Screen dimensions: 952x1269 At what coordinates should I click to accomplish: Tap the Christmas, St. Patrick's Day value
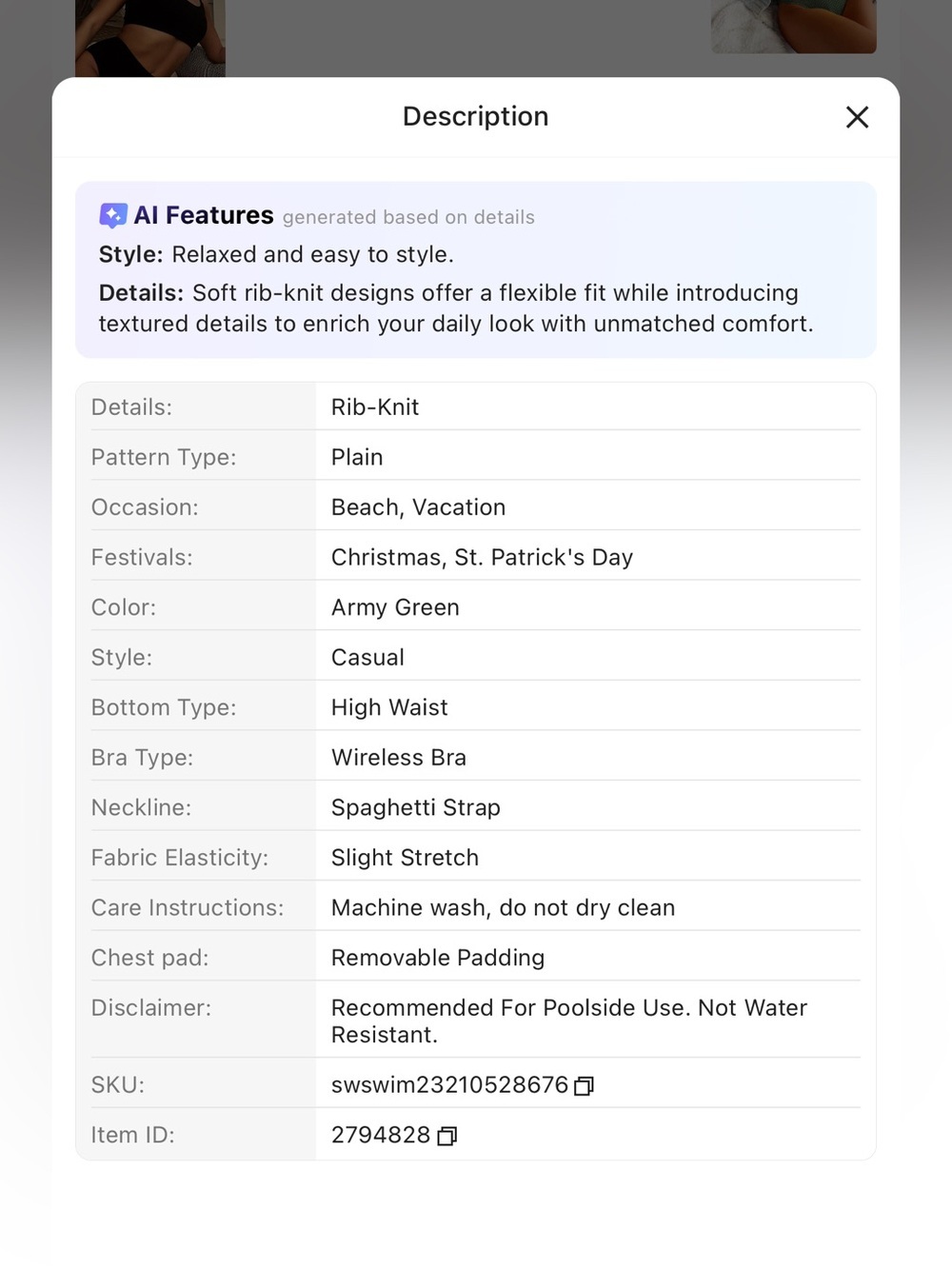[x=482, y=557]
